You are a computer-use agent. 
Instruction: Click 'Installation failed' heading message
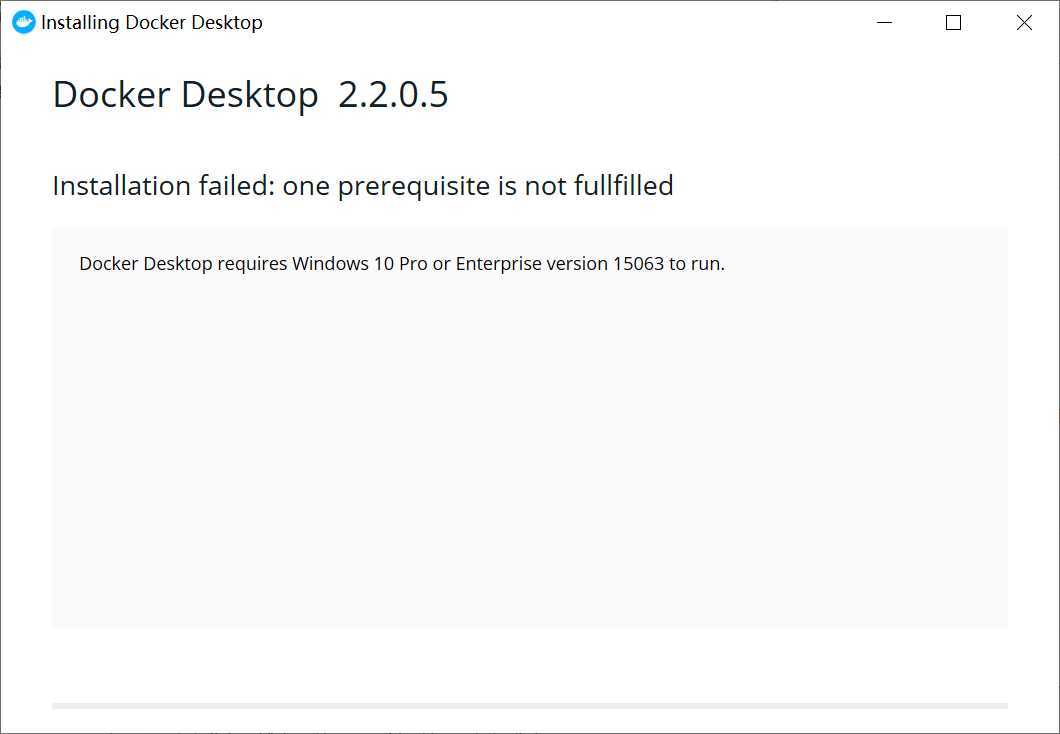click(x=362, y=186)
